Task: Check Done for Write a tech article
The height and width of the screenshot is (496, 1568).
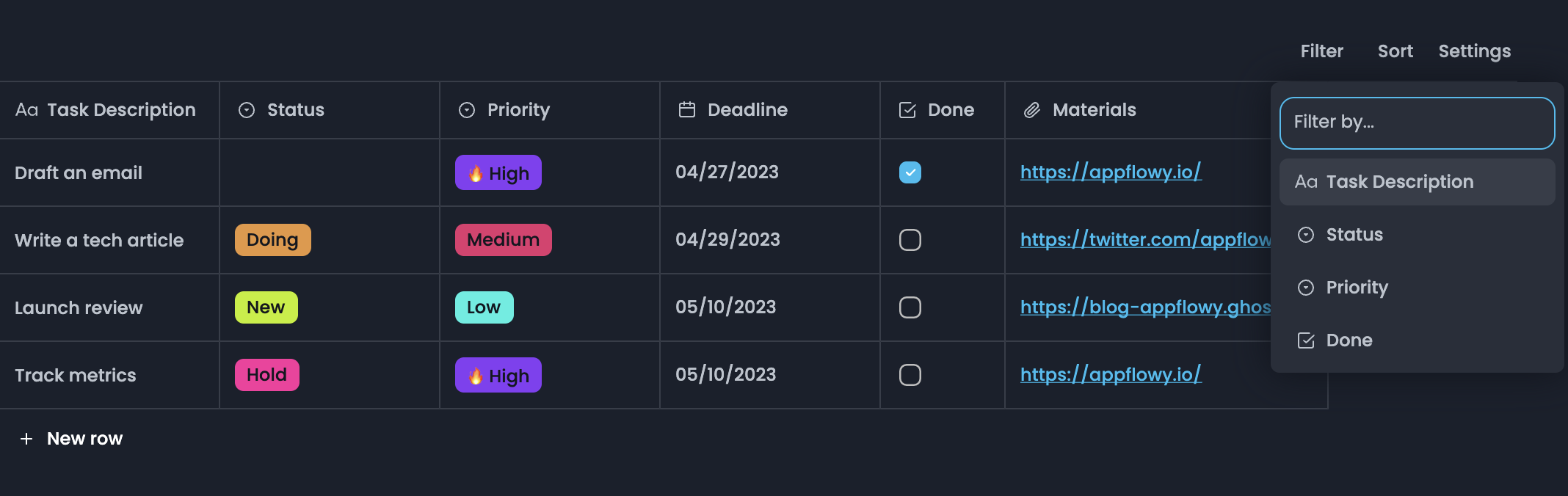Action: [x=910, y=240]
